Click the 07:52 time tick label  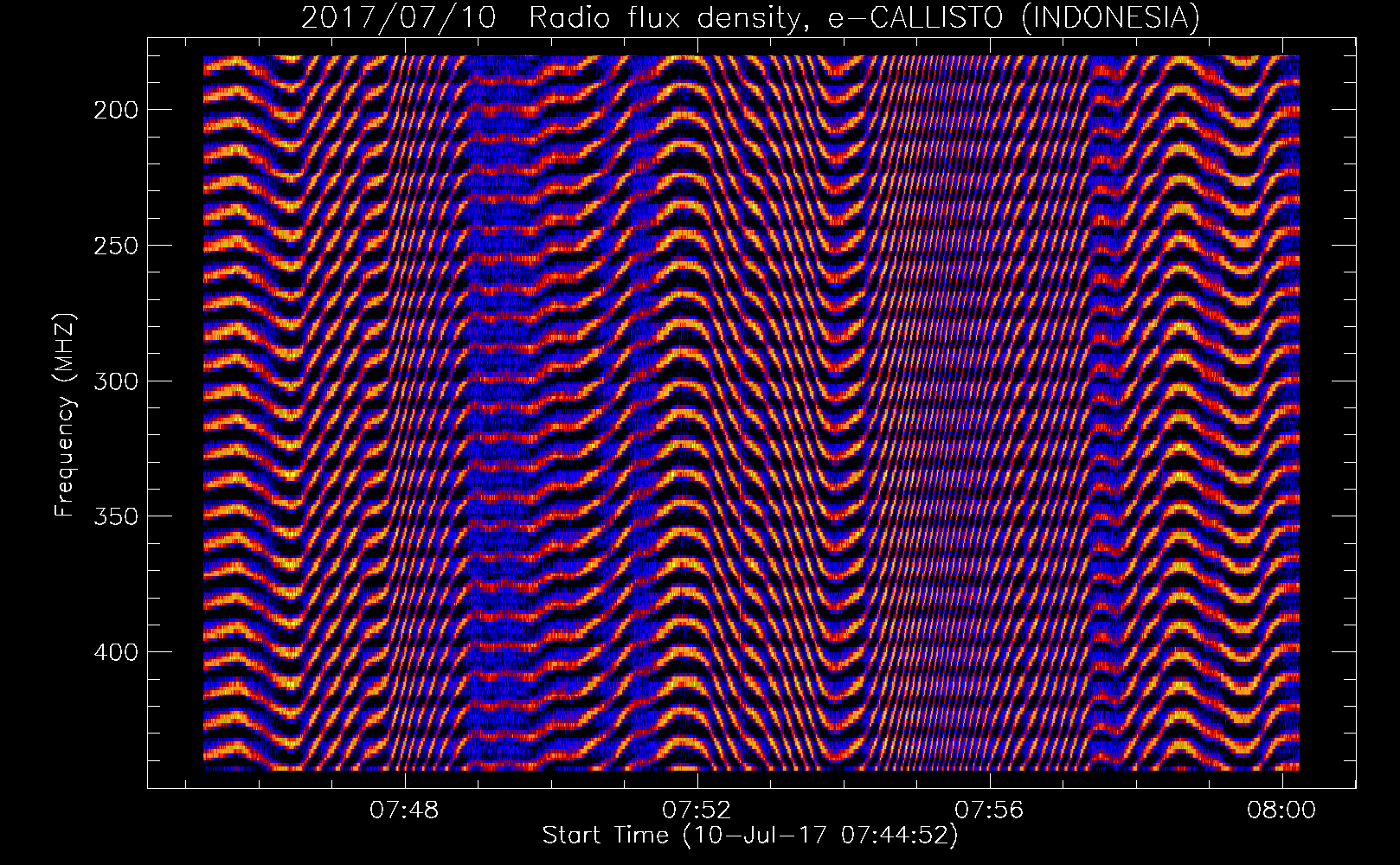pos(697,810)
